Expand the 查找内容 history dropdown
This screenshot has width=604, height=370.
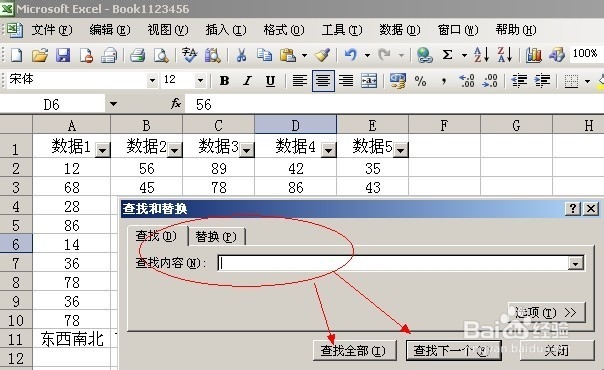click(575, 264)
